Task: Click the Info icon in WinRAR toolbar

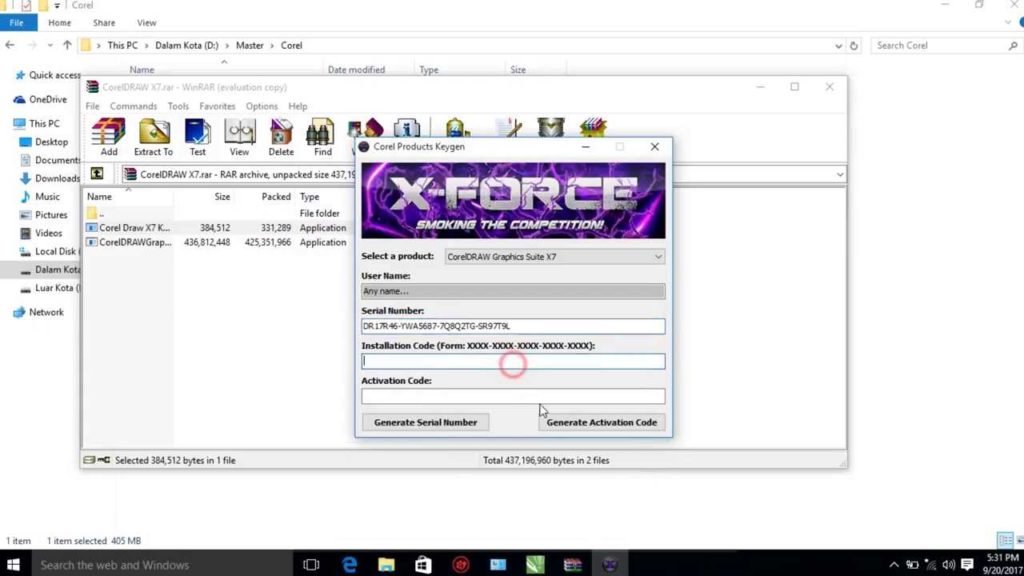Action: coord(406,128)
